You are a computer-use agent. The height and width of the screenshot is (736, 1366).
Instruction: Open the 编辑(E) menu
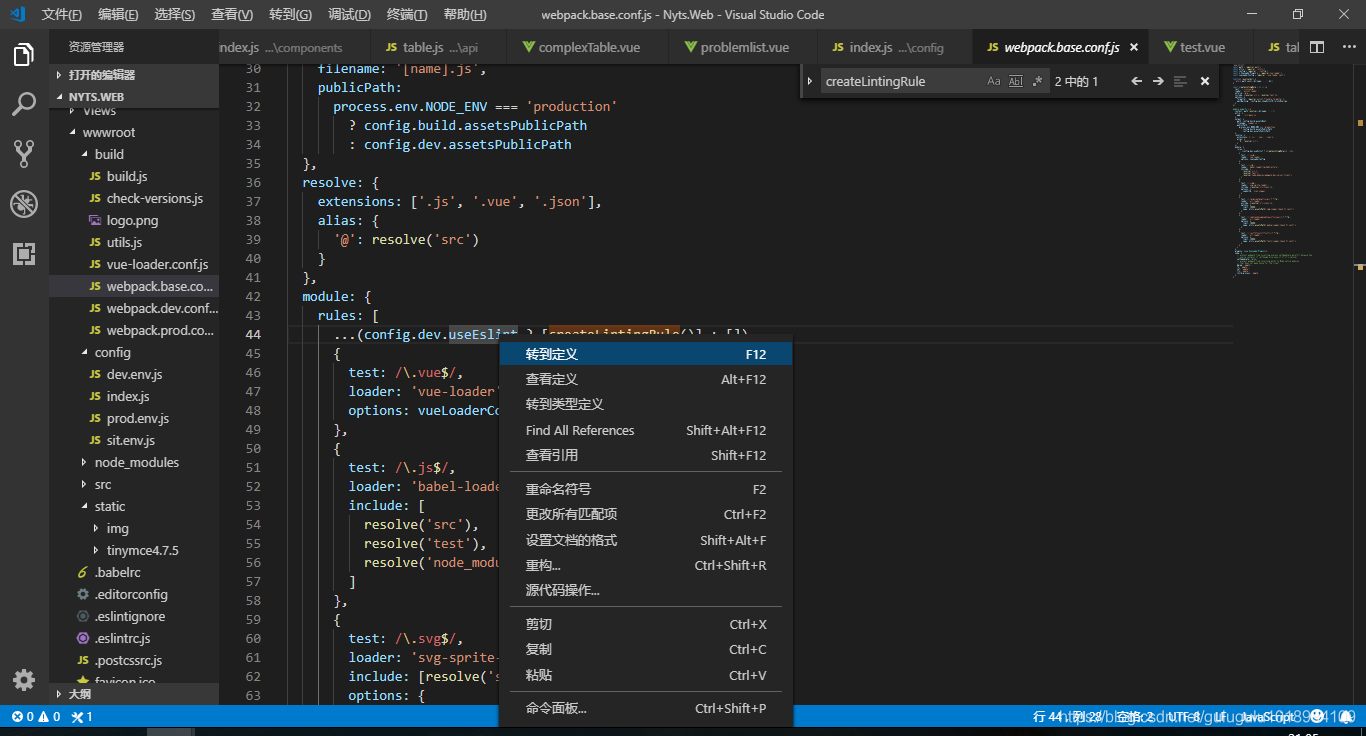click(118, 15)
